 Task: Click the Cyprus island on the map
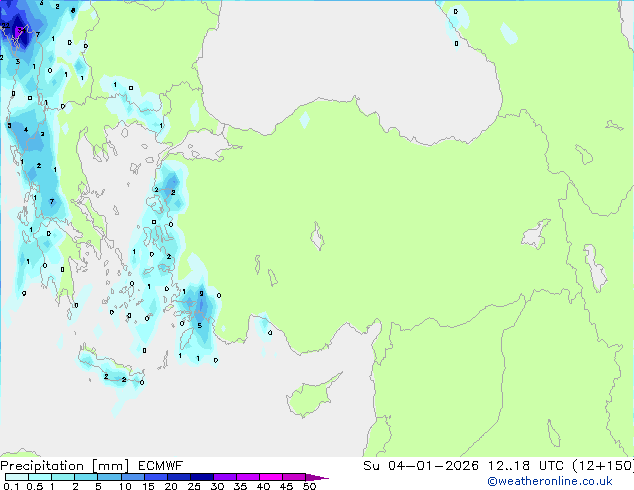point(311,396)
